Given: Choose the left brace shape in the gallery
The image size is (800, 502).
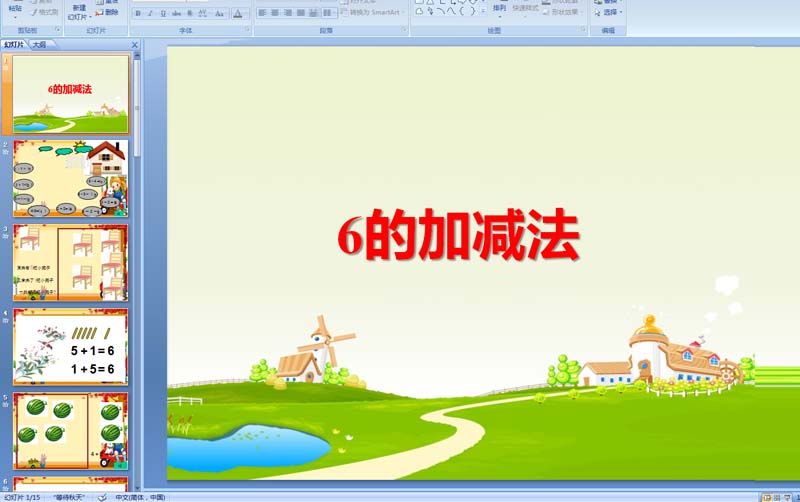Looking at the screenshot, I should click(462, 11).
